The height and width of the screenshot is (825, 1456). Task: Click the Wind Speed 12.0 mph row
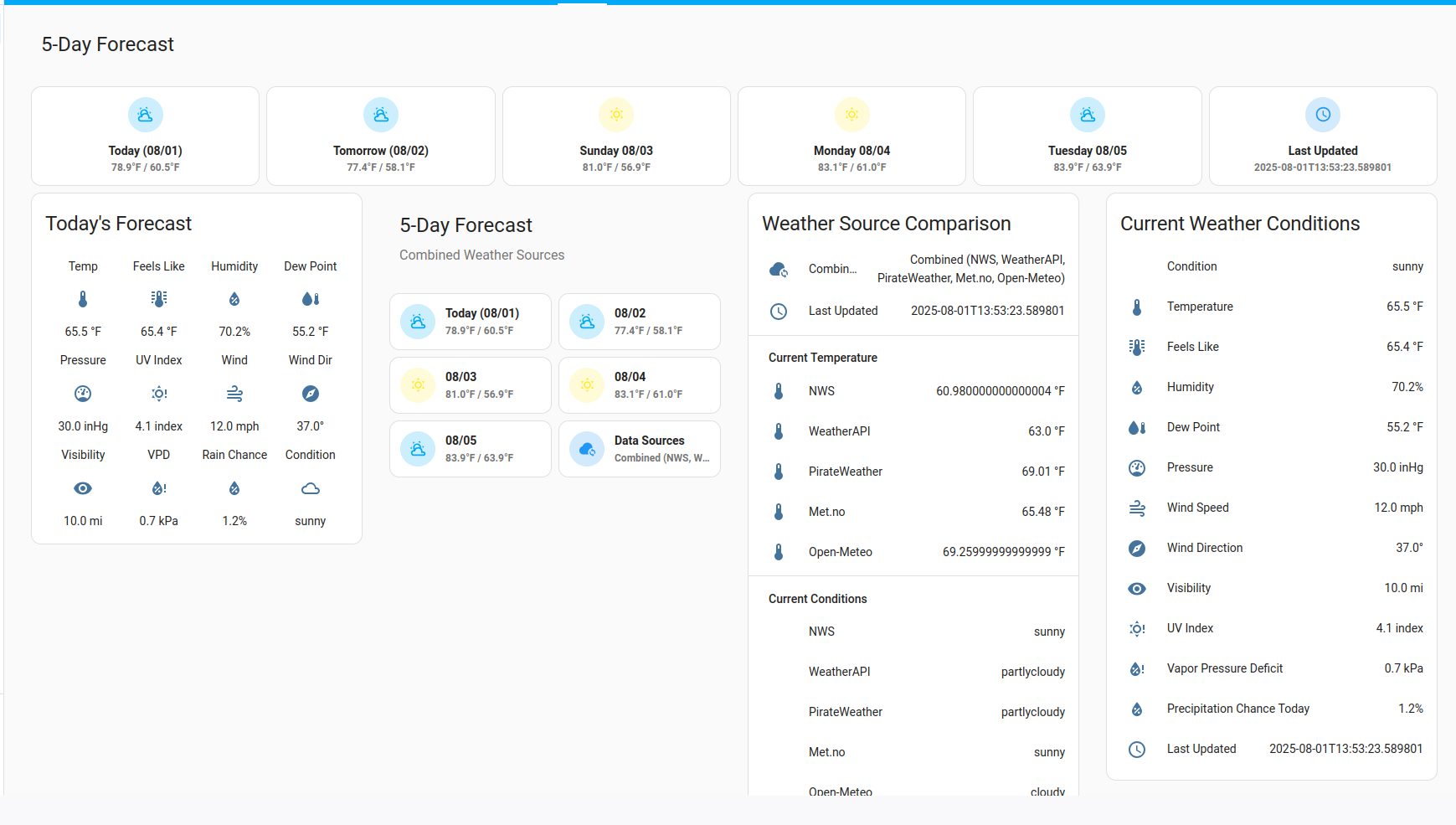point(1272,508)
